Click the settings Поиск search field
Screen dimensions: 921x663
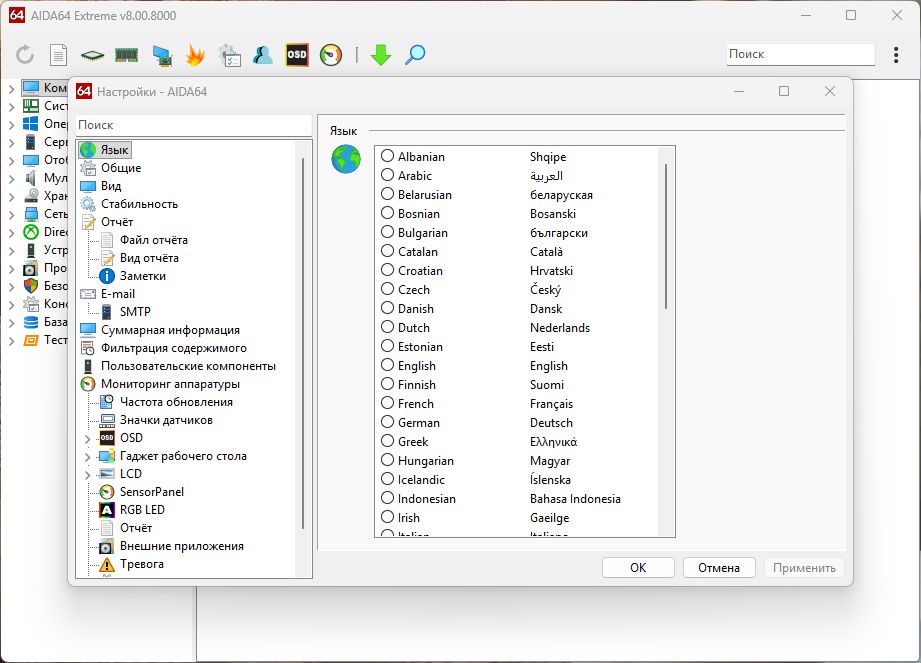coord(194,125)
